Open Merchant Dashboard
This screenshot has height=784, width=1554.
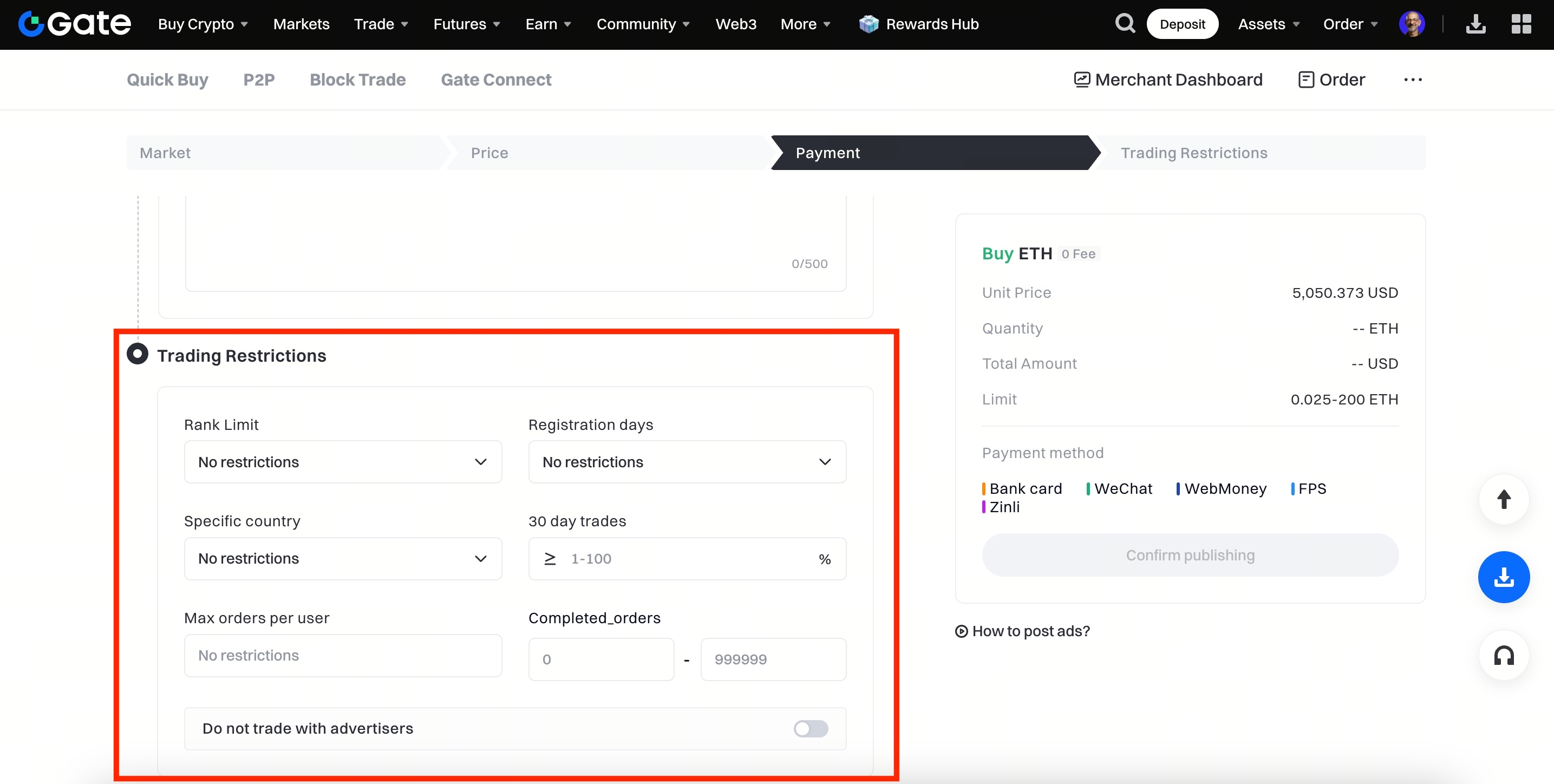click(1168, 80)
